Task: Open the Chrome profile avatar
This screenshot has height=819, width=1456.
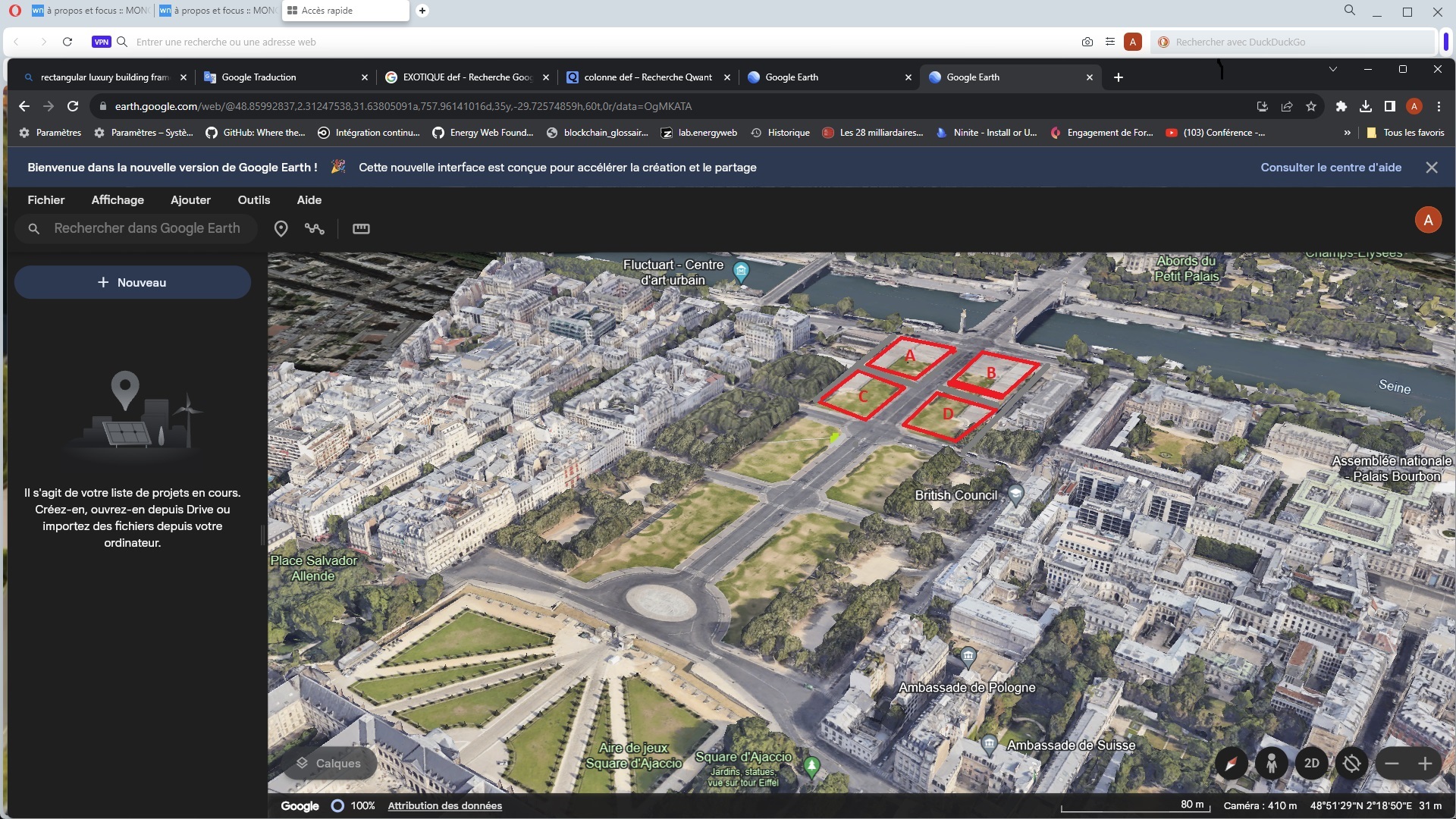Action: (x=1414, y=106)
